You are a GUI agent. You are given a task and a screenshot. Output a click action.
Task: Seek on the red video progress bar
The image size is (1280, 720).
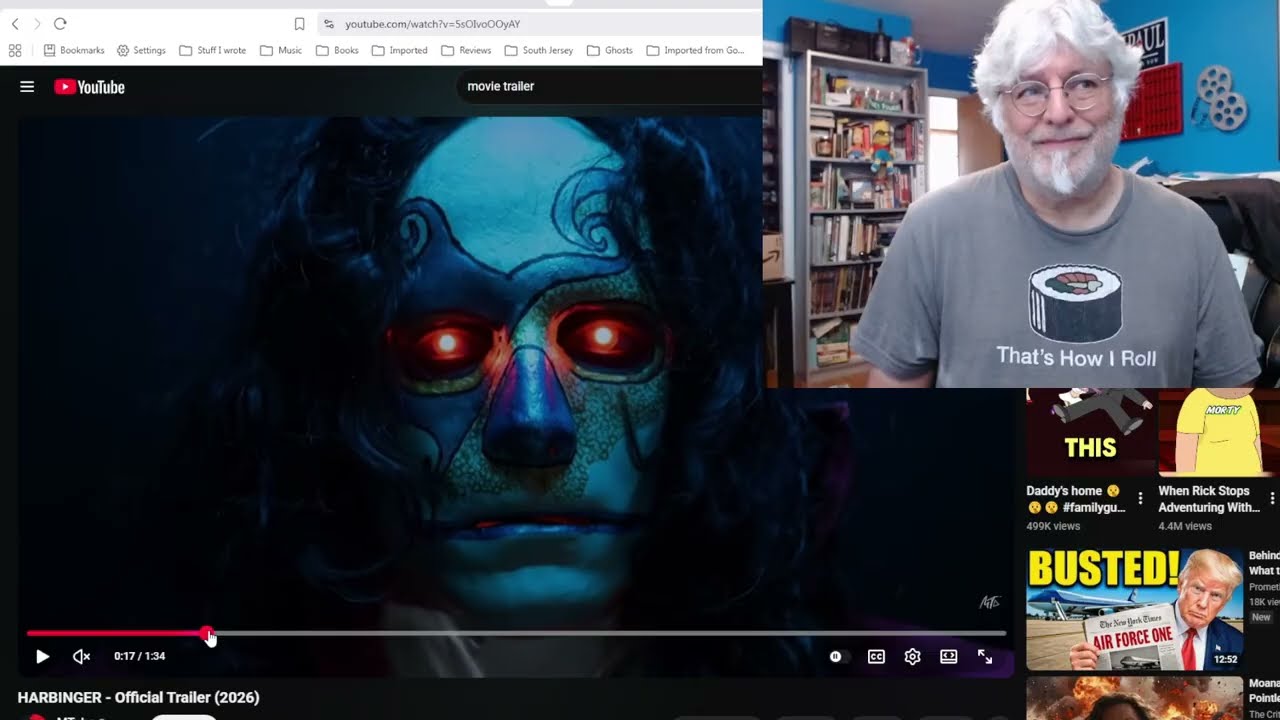516,633
